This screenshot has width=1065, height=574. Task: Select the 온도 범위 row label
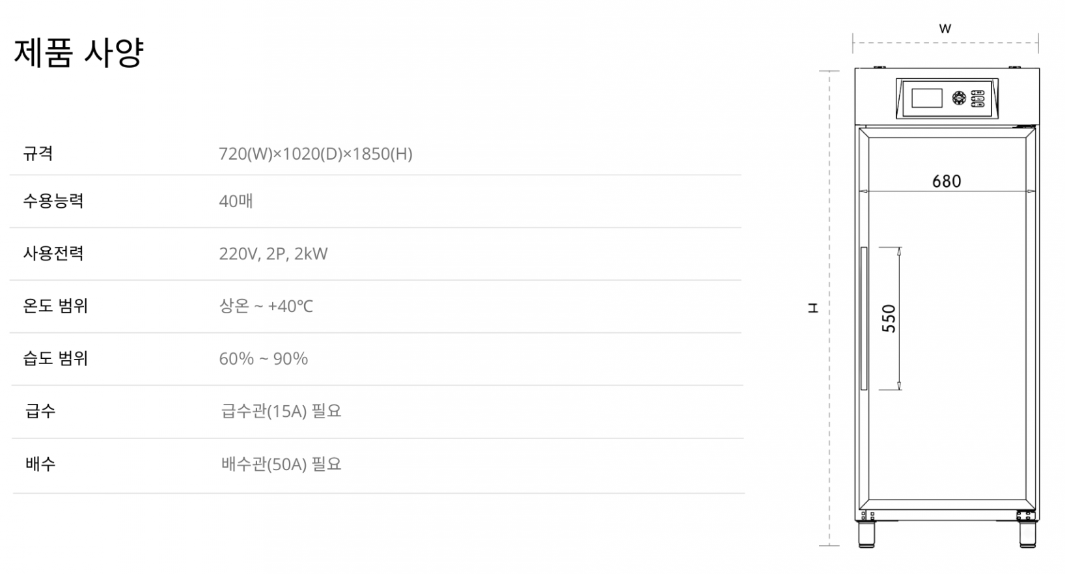click(55, 306)
